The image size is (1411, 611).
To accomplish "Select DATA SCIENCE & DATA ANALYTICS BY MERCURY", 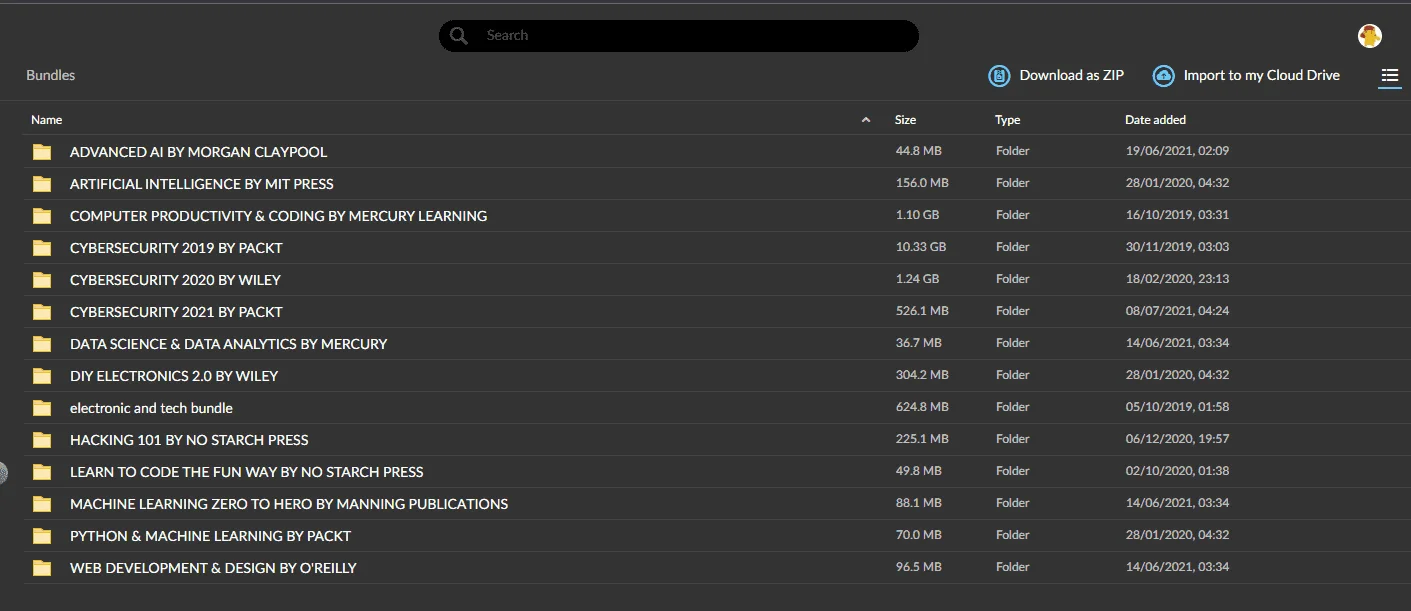I will [228, 344].
